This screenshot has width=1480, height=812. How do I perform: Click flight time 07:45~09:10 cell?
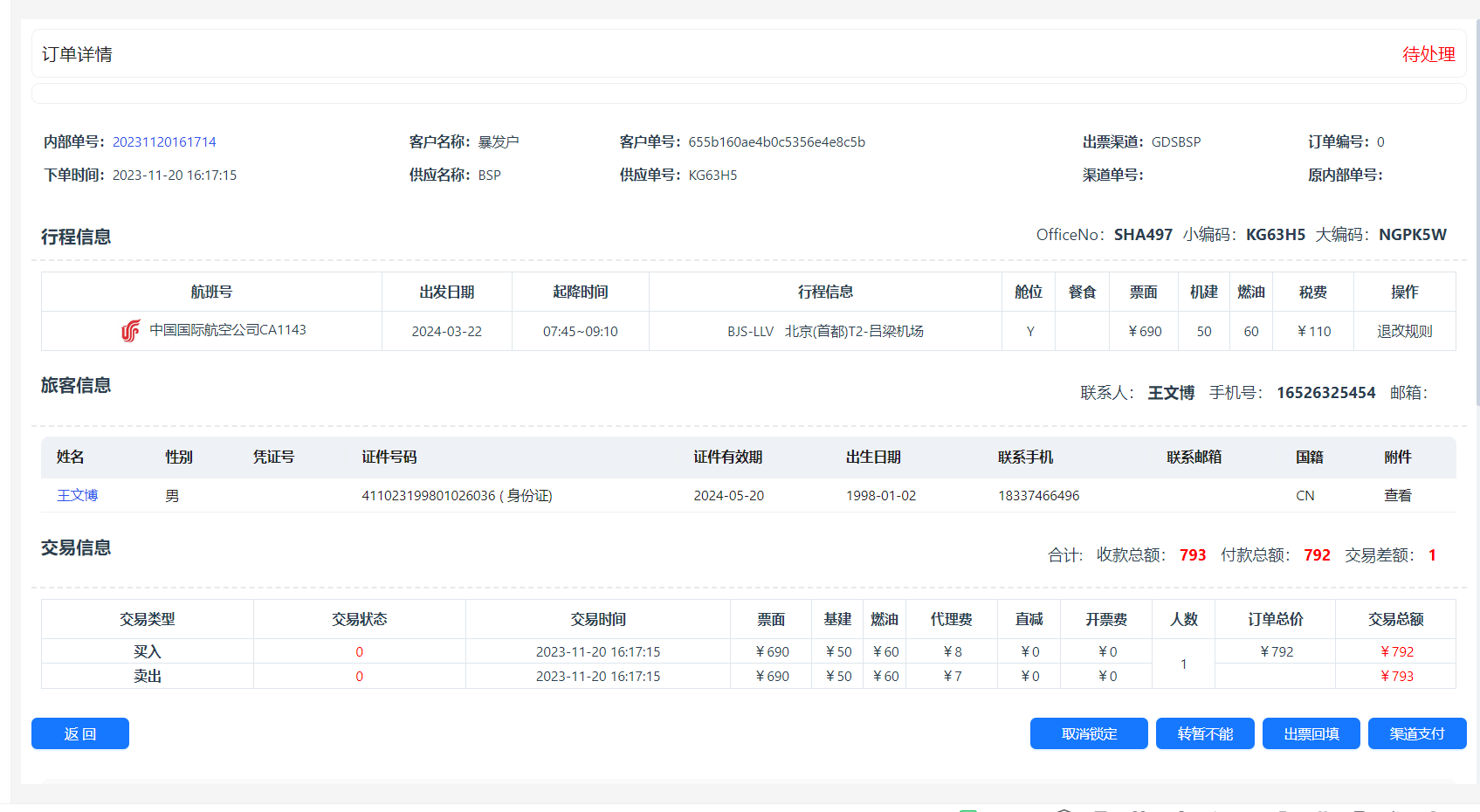pyautogui.click(x=581, y=331)
